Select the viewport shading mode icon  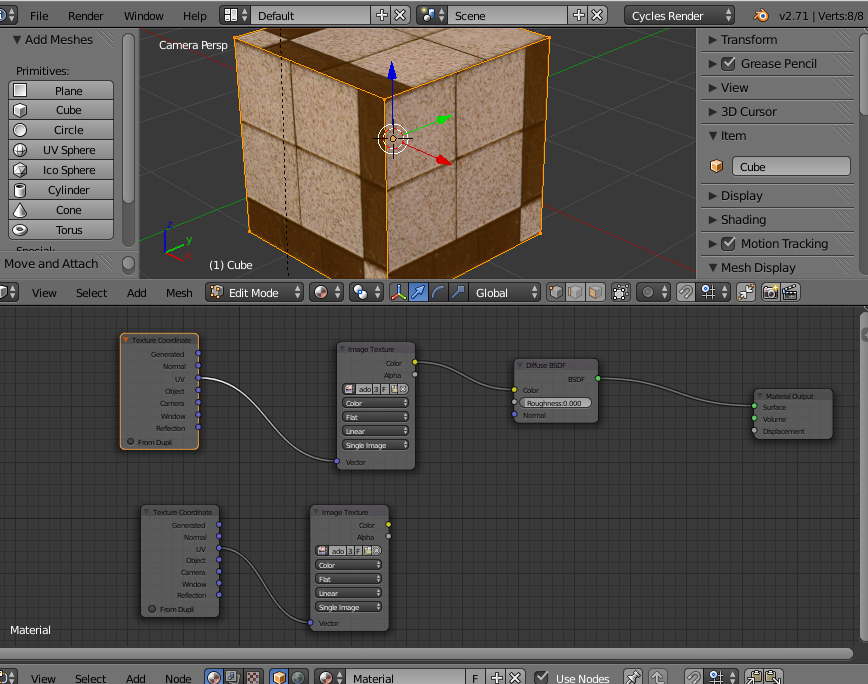click(322, 293)
